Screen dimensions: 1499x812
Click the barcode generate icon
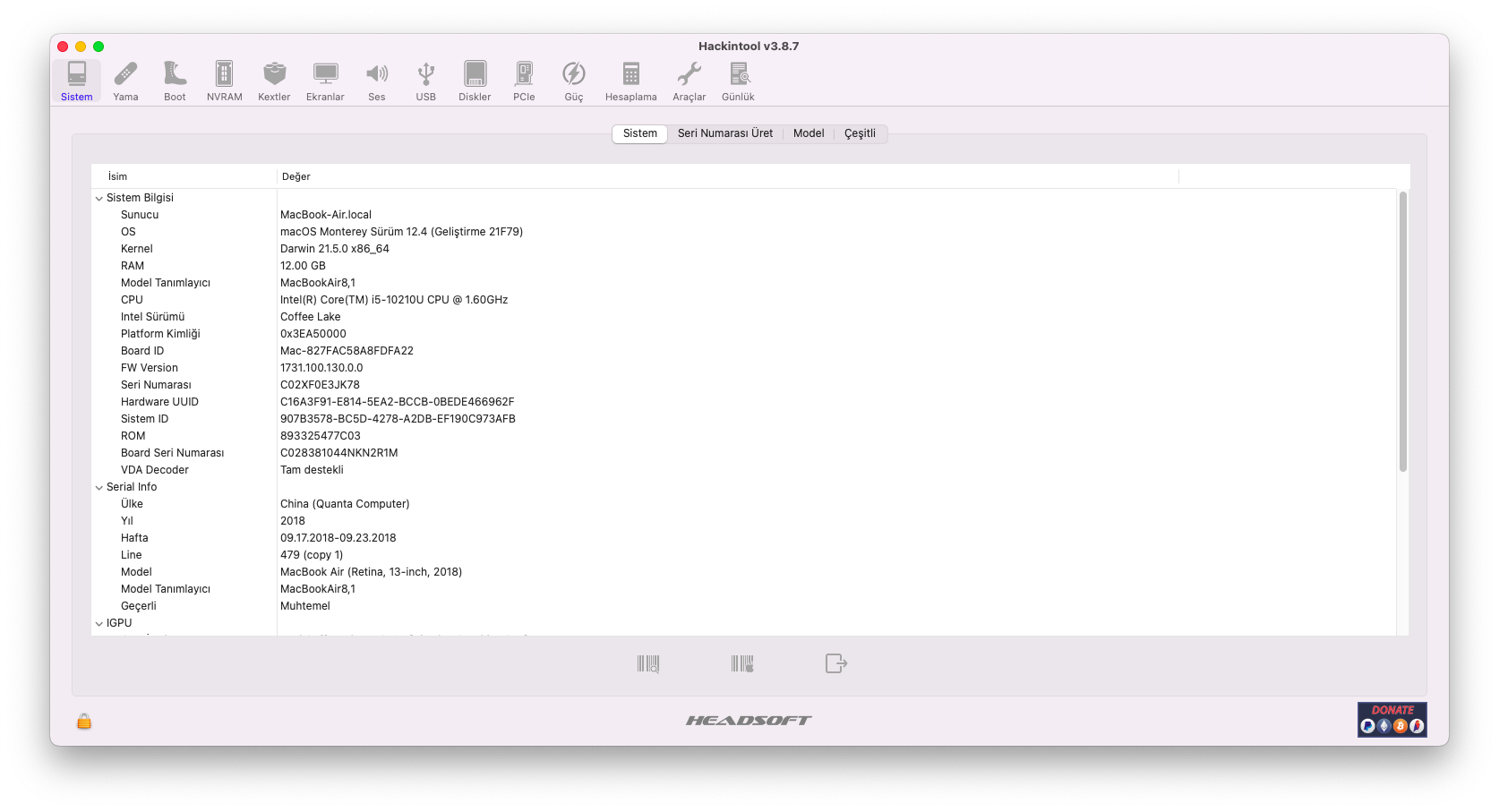pos(742,663)
